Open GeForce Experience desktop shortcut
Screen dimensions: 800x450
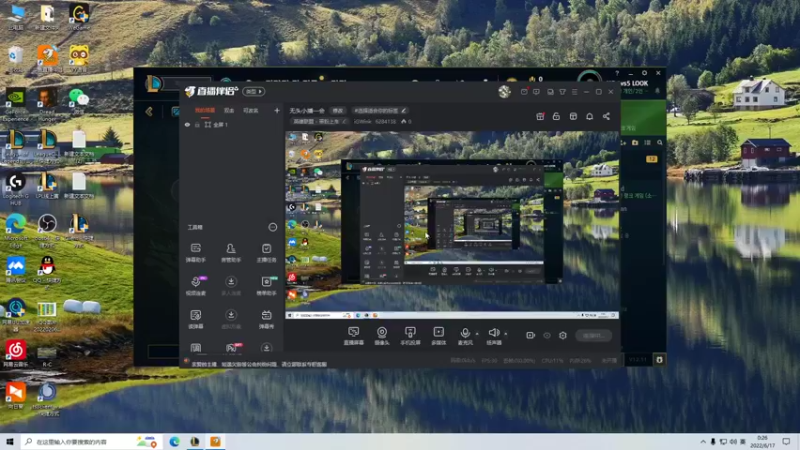[x=15, y=105]
